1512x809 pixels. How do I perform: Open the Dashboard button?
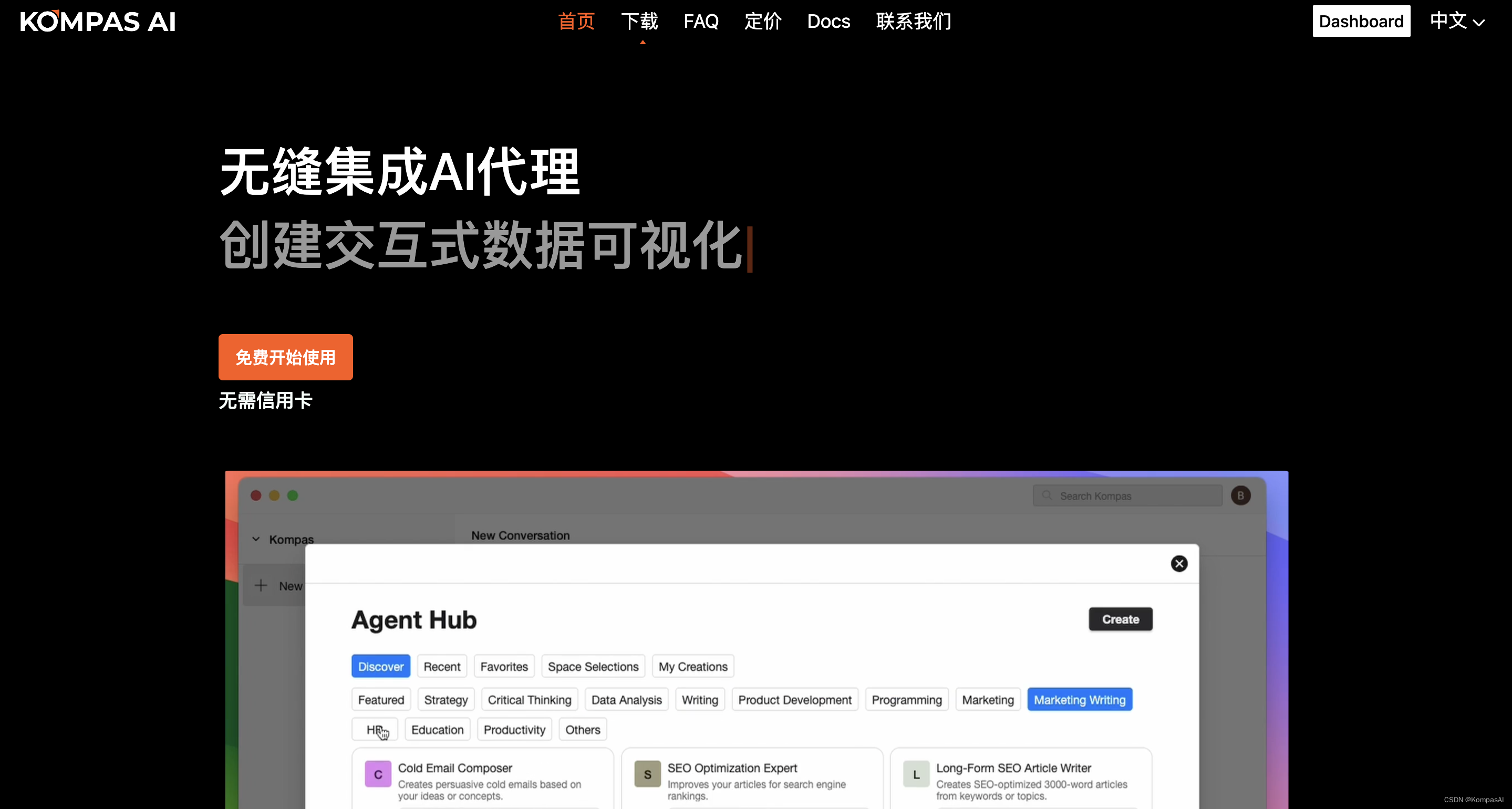[1361, 22]
